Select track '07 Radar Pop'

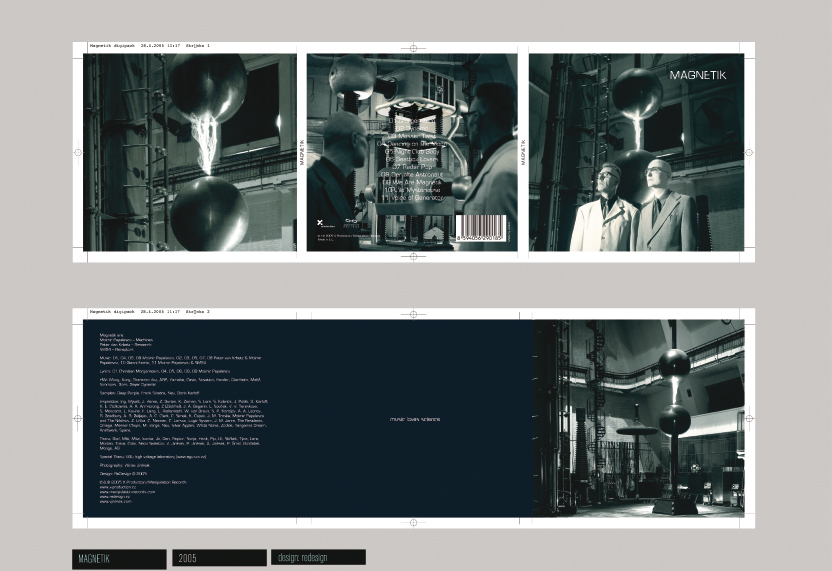tap(413, 167)
